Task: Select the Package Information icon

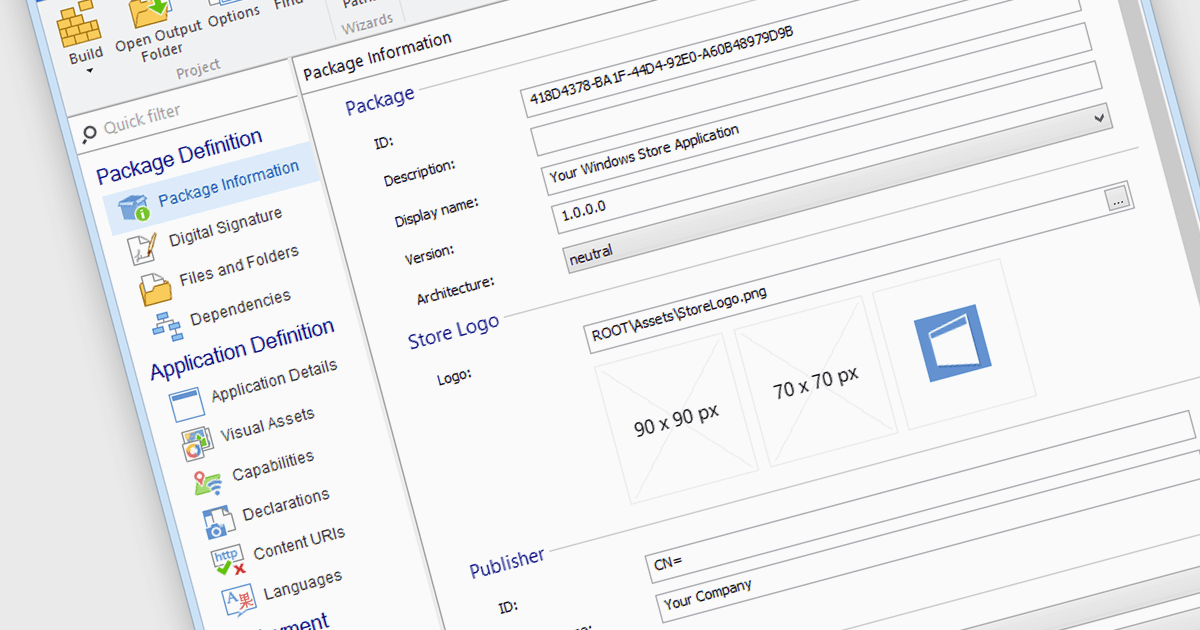Action: coord(134,208)
